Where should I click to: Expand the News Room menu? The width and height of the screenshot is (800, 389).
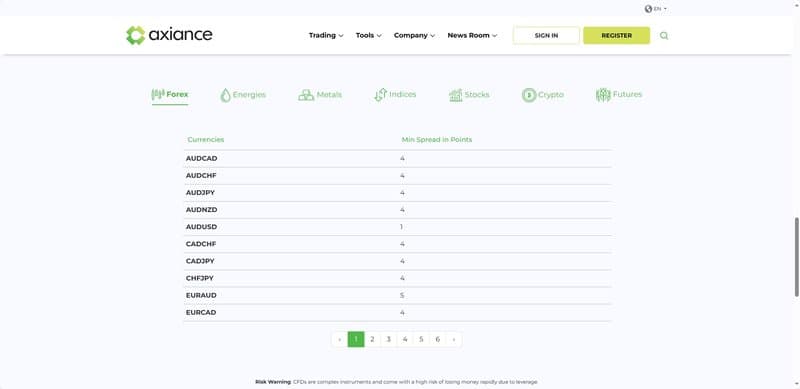pos(472,35)
